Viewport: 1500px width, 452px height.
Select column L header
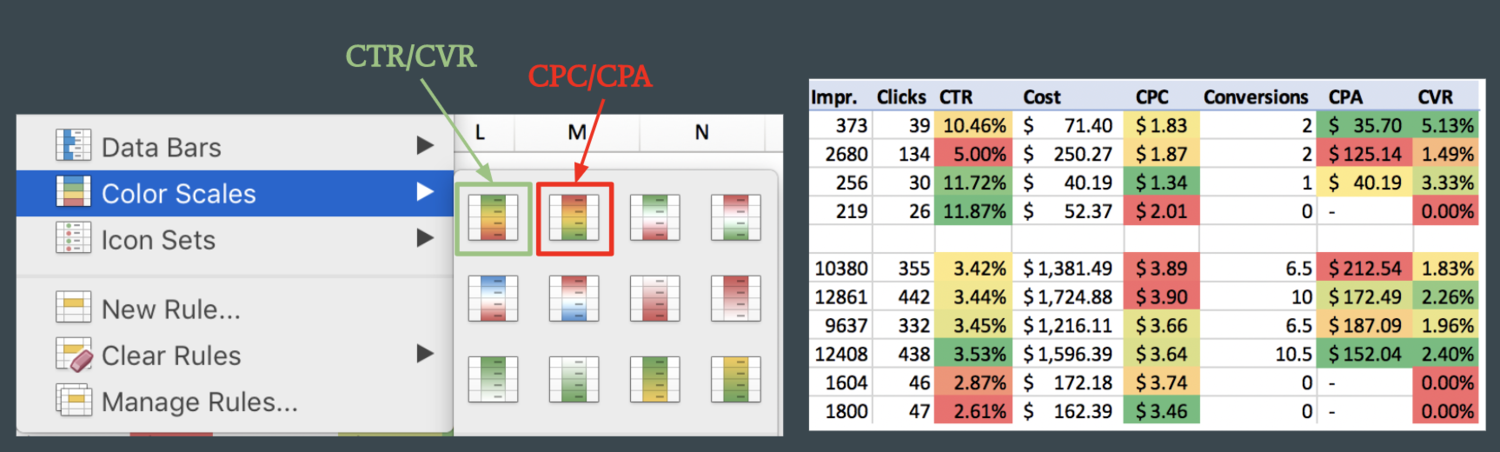(480, 132)
